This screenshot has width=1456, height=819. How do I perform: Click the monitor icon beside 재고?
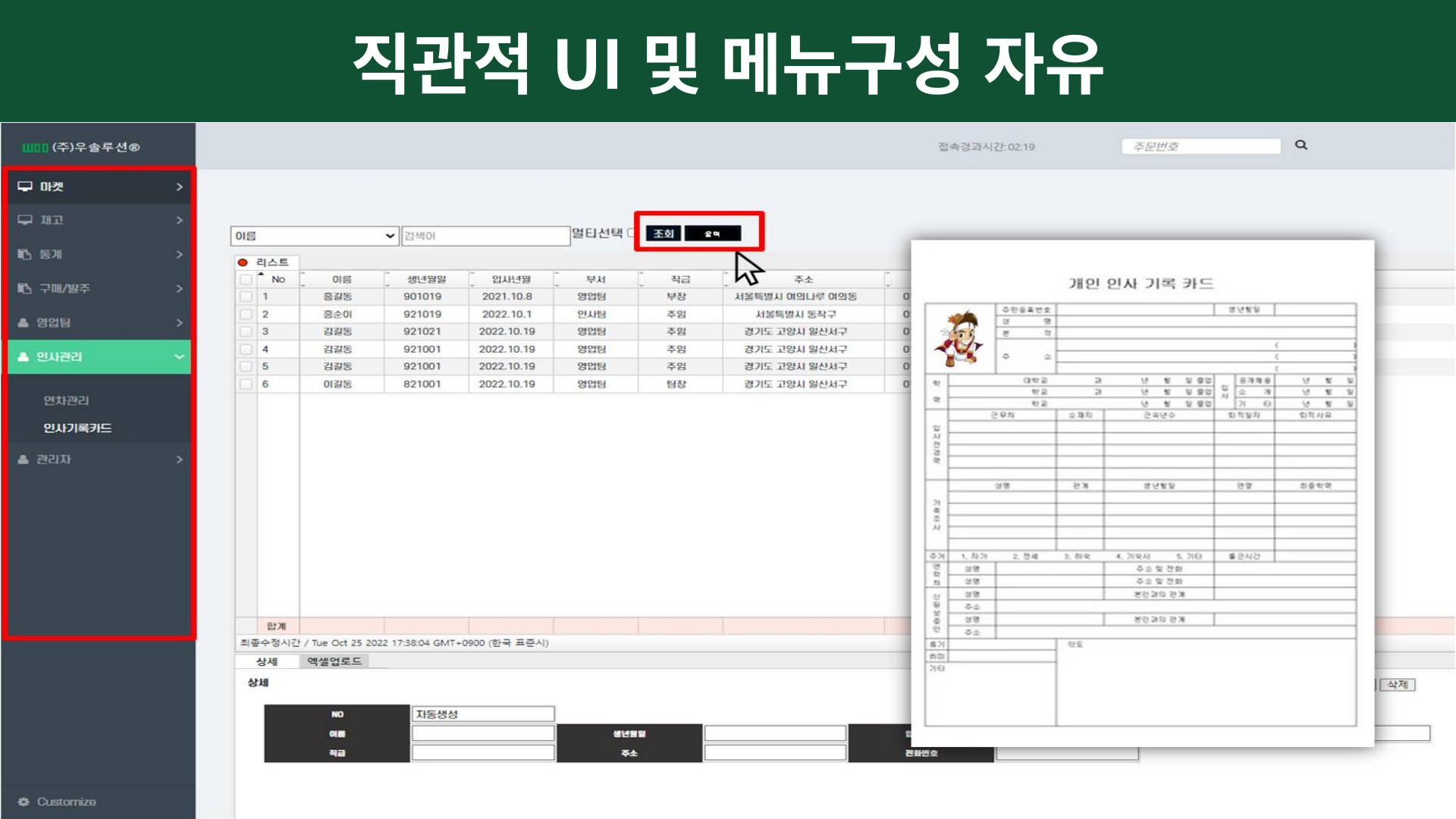pos(25,220)
